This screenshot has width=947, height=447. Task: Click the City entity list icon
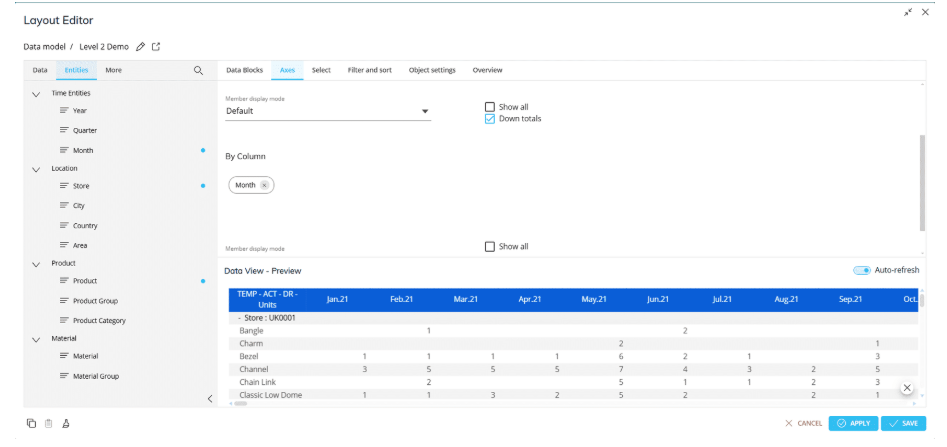(x=63, y=205)
